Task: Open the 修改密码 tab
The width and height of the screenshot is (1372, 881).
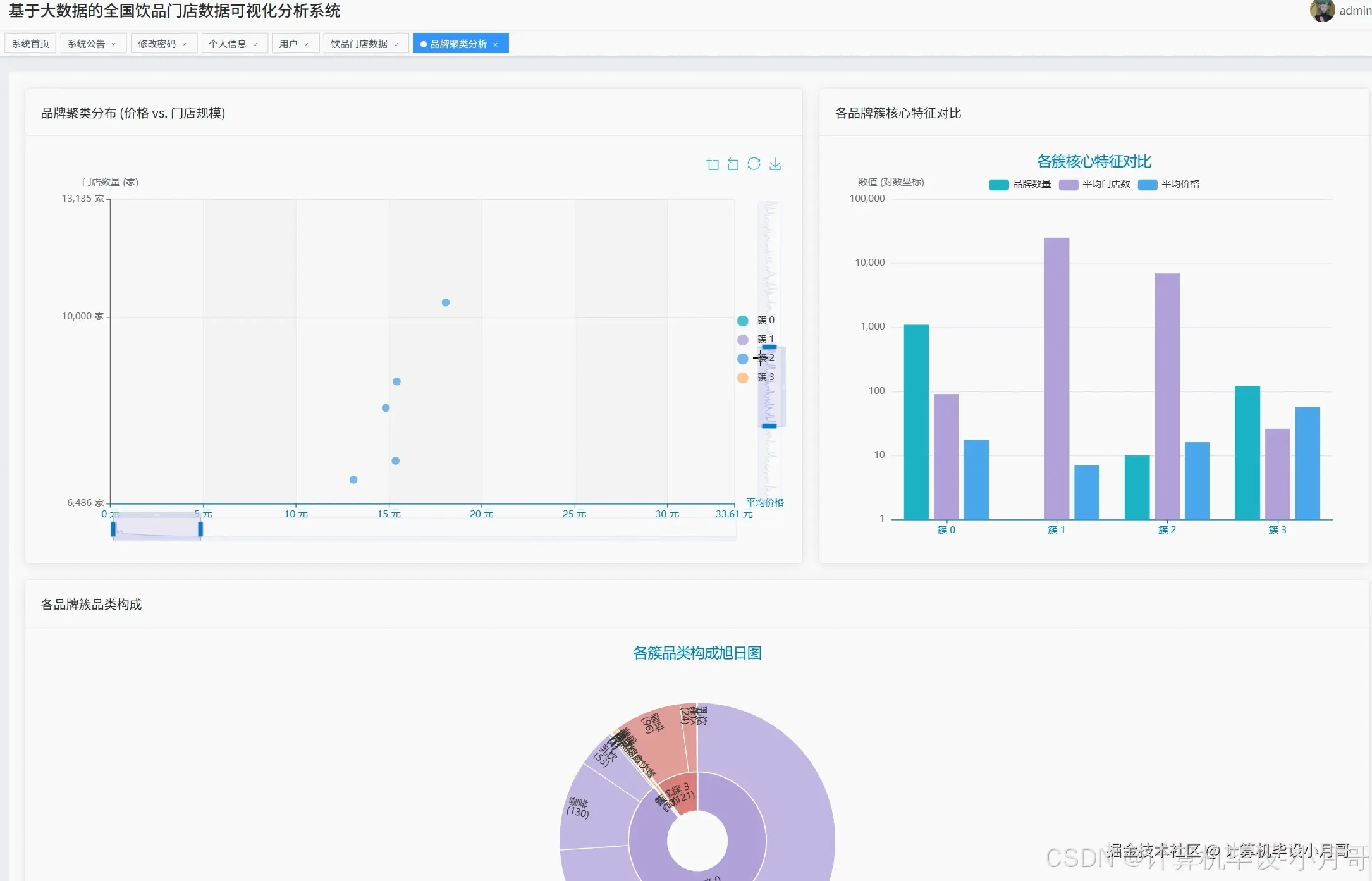Action: 157,44
